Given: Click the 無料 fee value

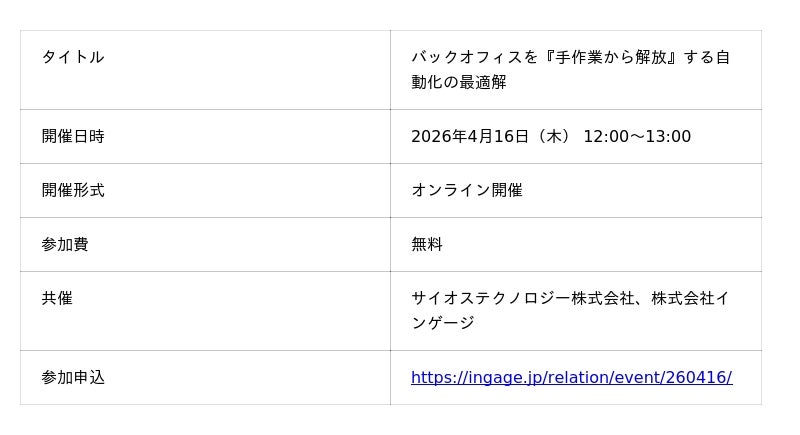Looking at the screenshot, I should [x=427, y=244].
